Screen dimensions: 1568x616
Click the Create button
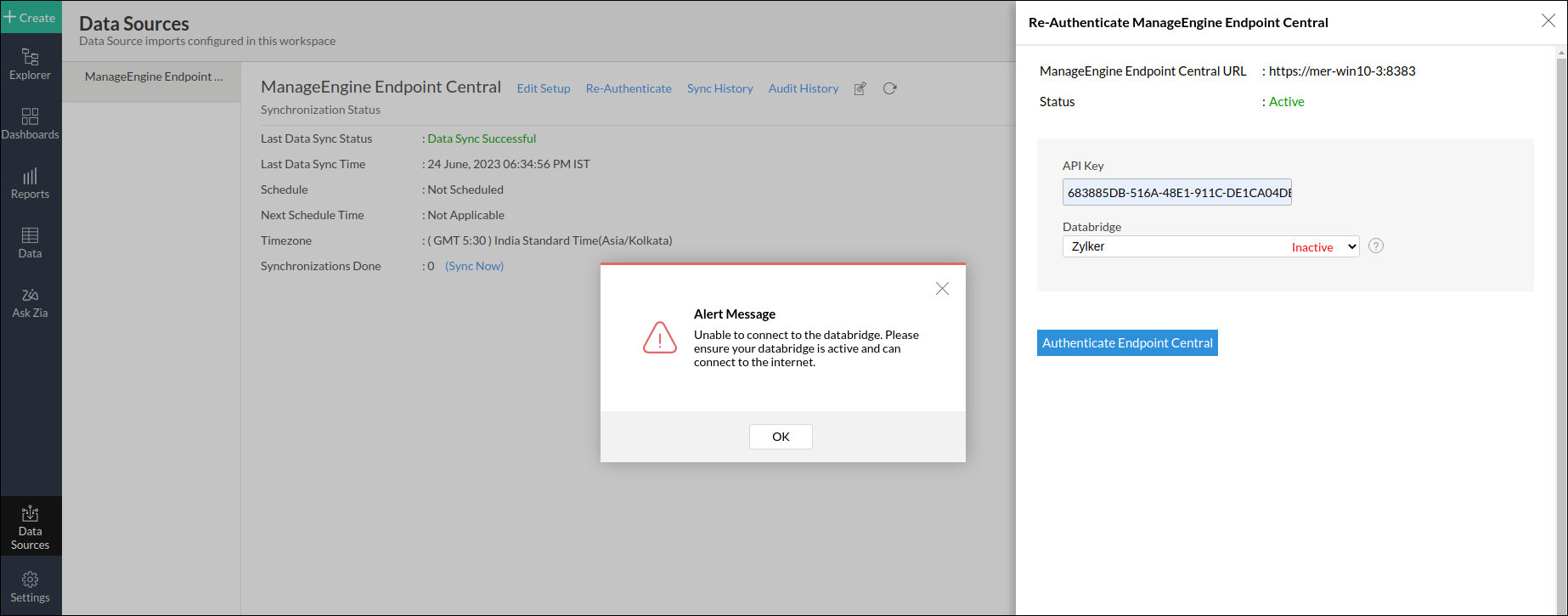pos(31,17)
